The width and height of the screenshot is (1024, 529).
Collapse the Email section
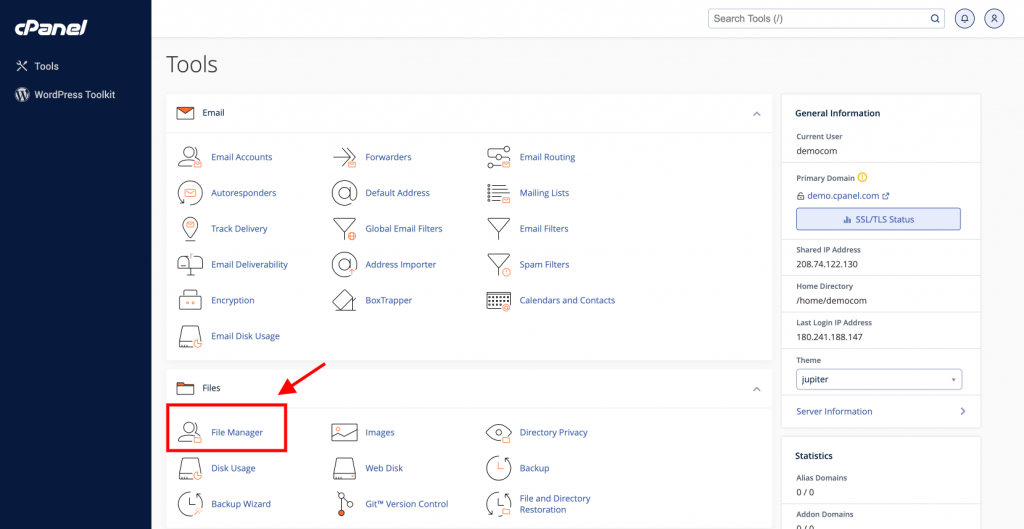tap(757, 114)
